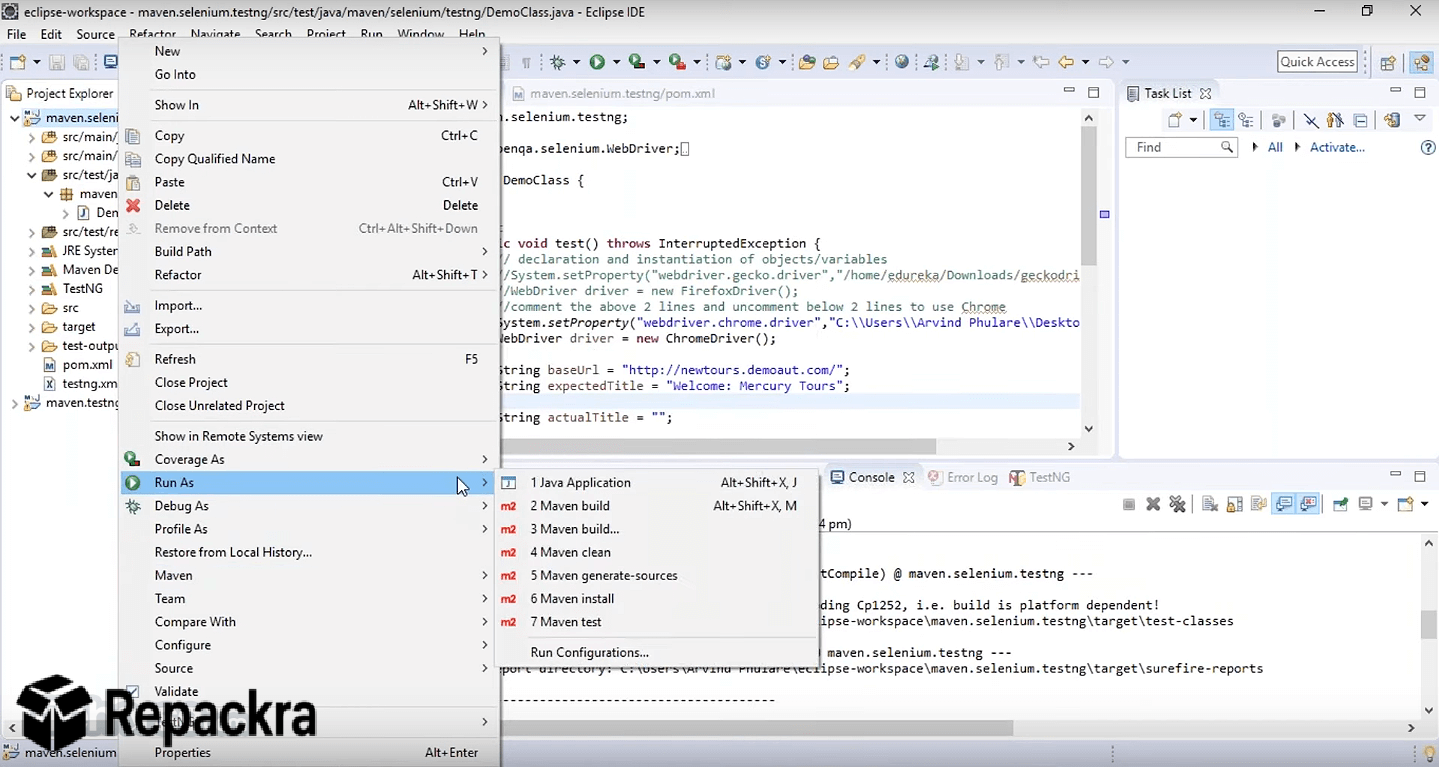
Task: Toggle Word Wrap in Console toolbar
Action: pyautogui.click(x=1258, y=504)
